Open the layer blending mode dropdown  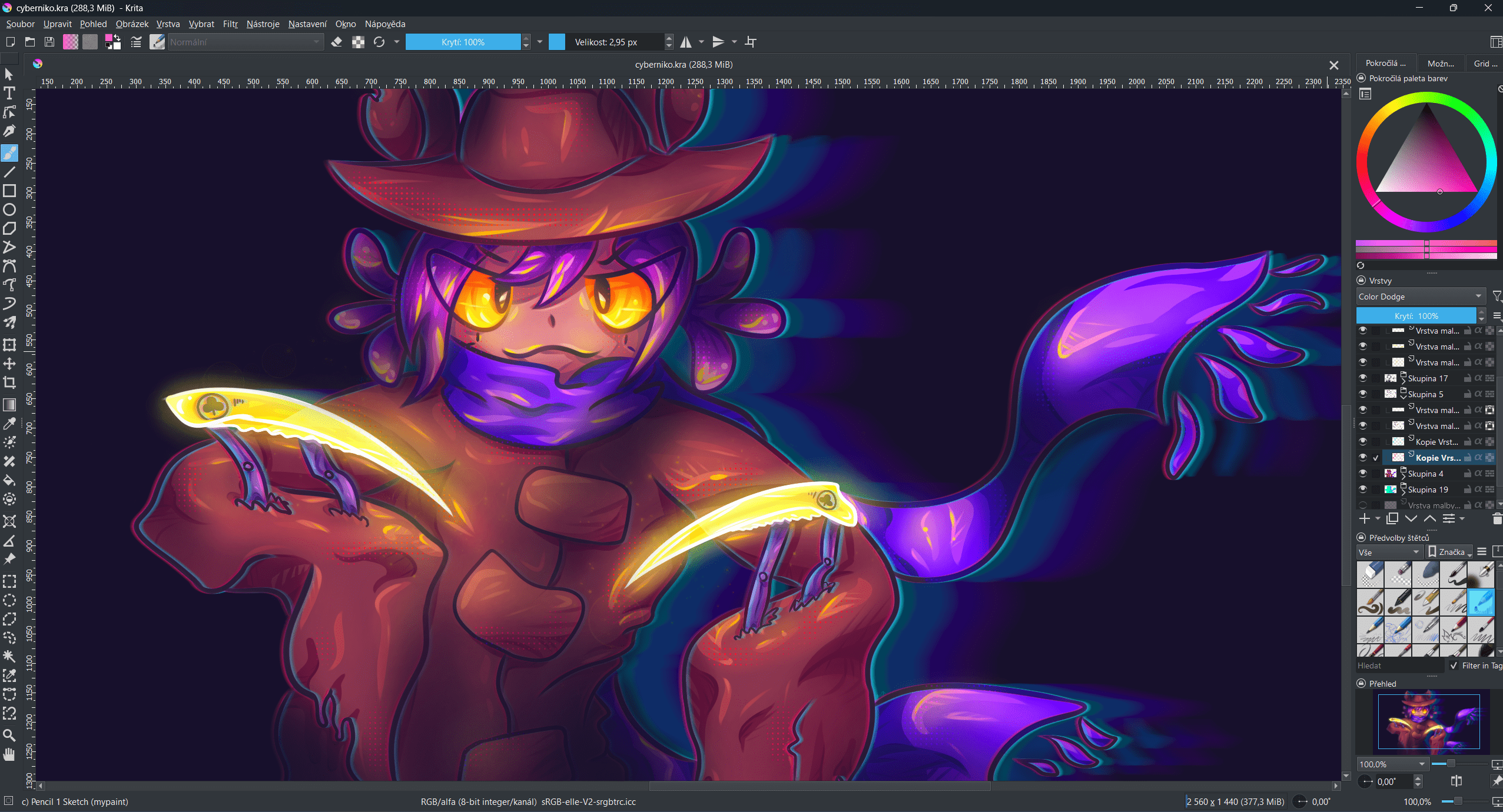1419,296
